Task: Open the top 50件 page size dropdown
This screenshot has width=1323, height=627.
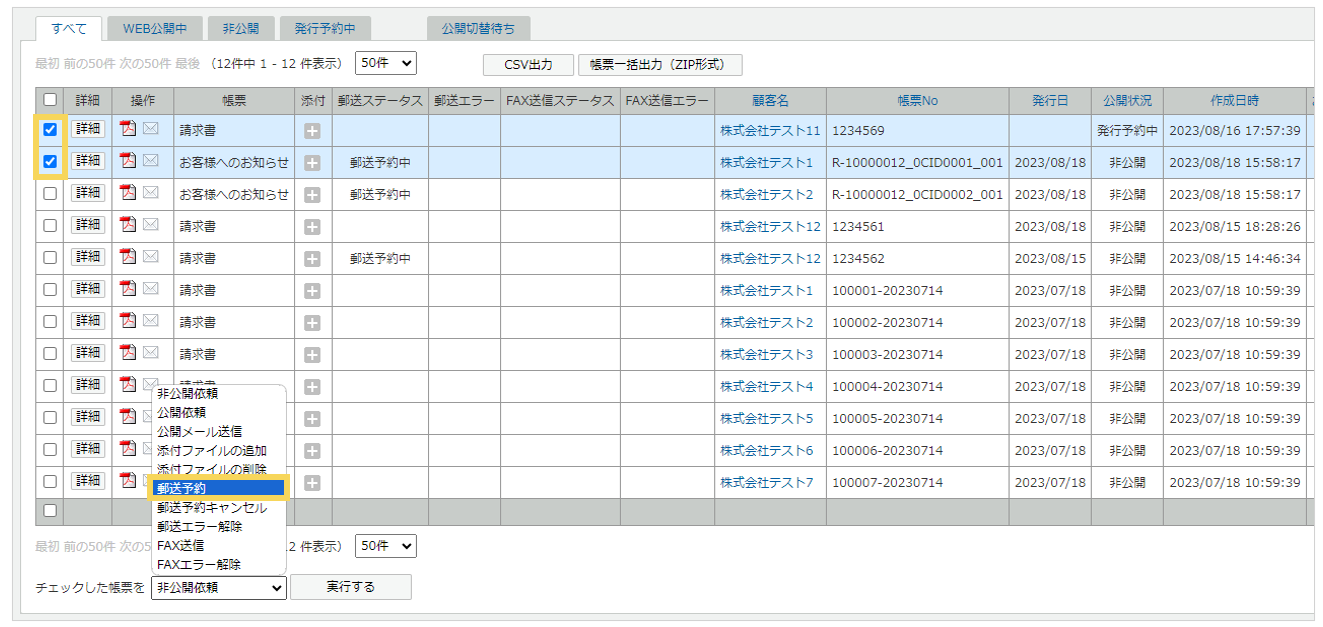Action: point(385,62)
